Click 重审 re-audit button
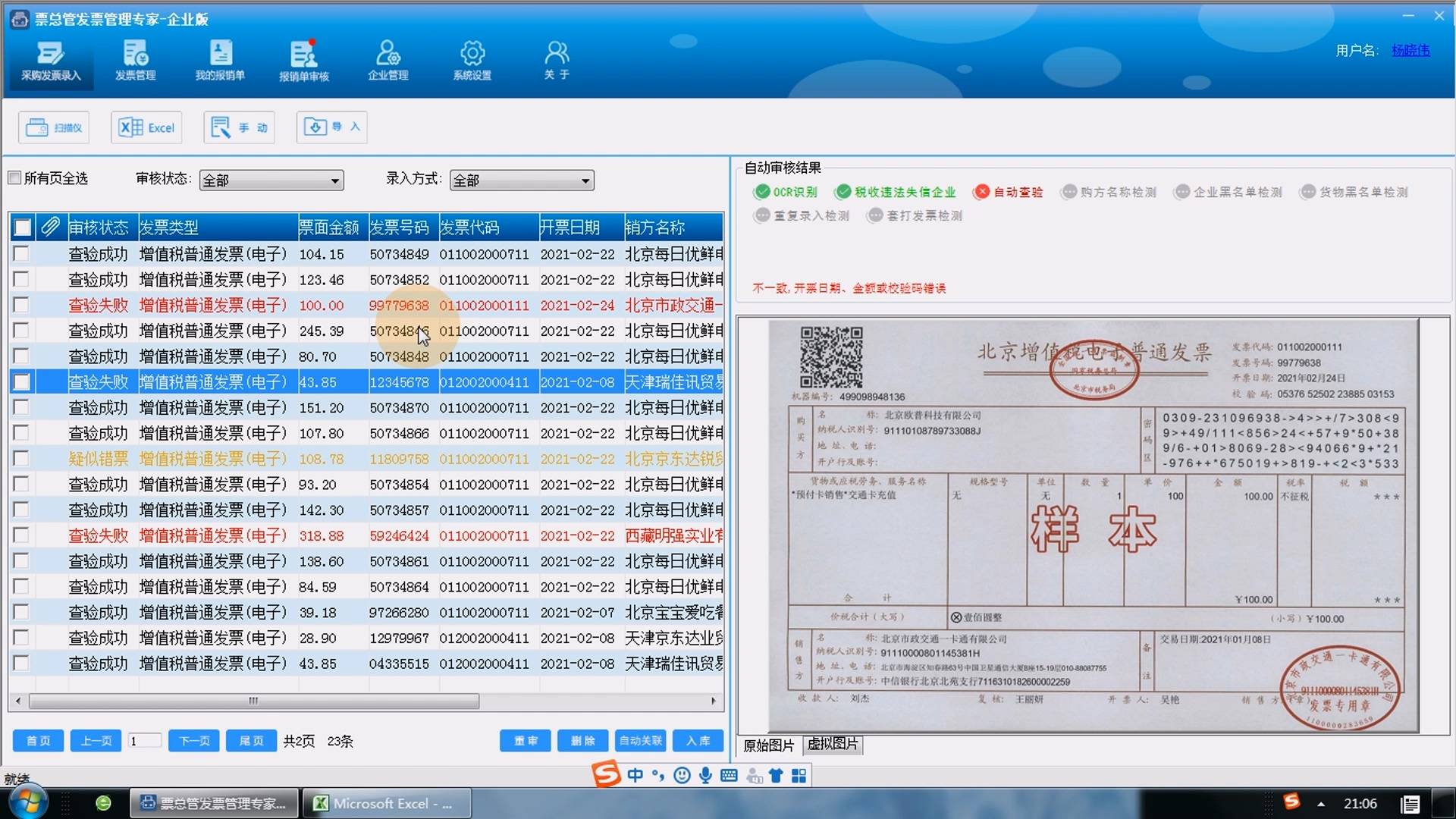This screenshot has height=819, width=1456. click(525, 741)
